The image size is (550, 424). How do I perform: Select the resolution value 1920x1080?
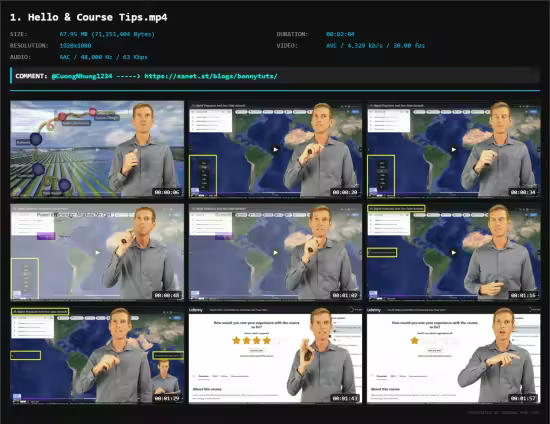click(x=75, y=46)
